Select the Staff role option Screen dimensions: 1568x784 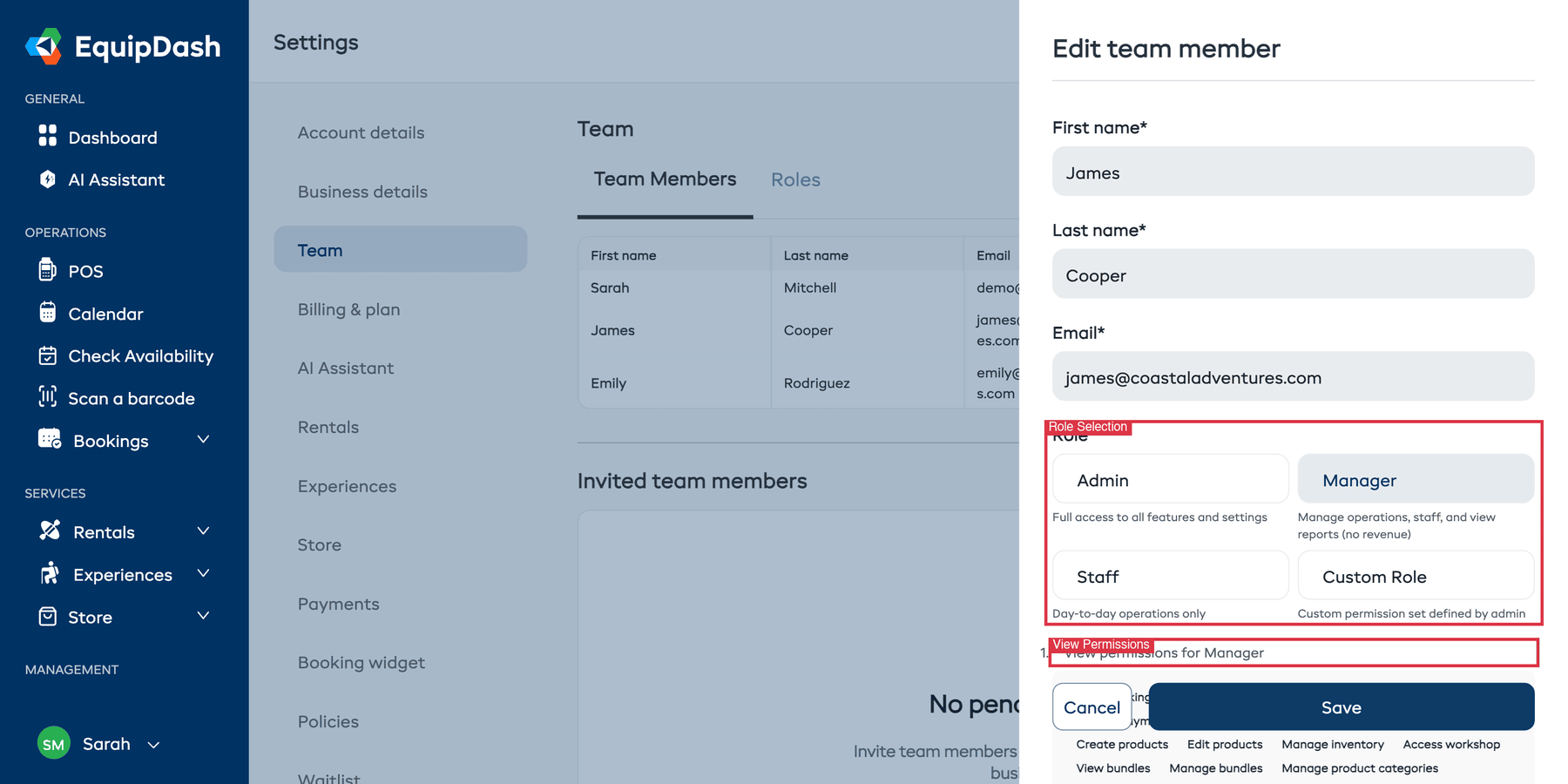tap(1170, 575)
